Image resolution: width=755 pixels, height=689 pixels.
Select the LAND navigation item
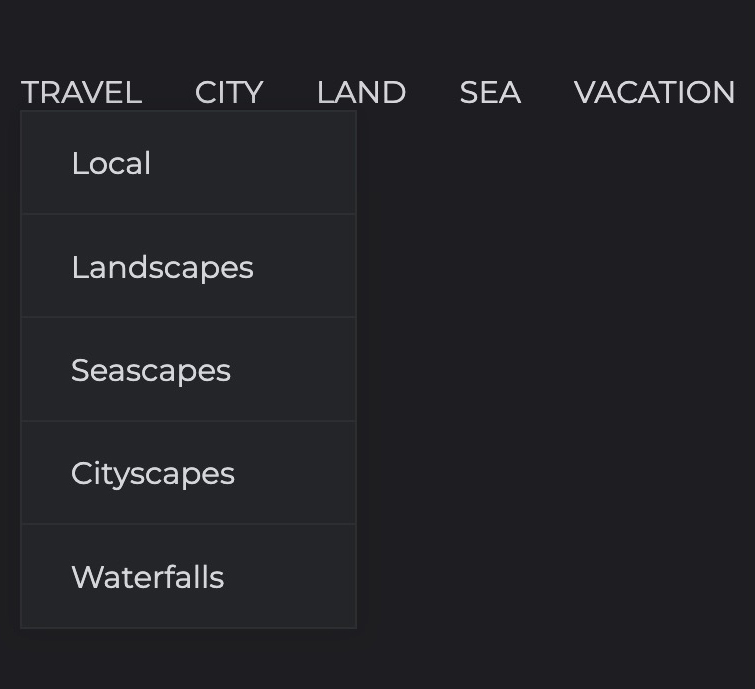(x=361, y=92)
